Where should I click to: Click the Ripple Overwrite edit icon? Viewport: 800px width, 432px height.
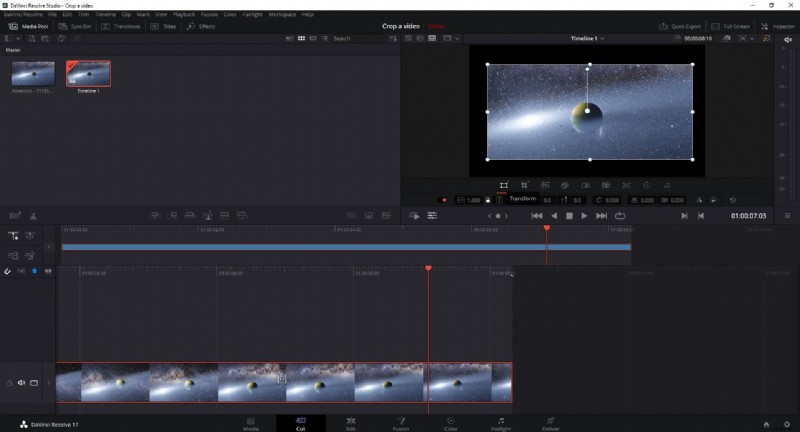point(190,216)
